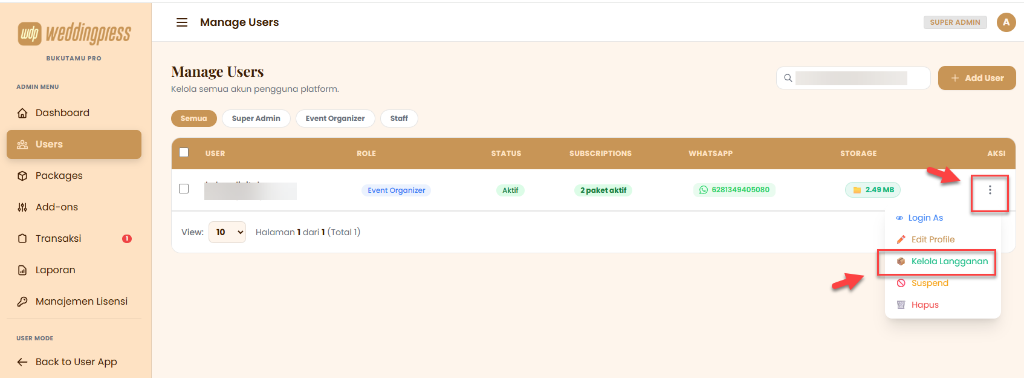Open Manajemen Lisensi page
The image size is (1024, 378).
tap(74, 302)
